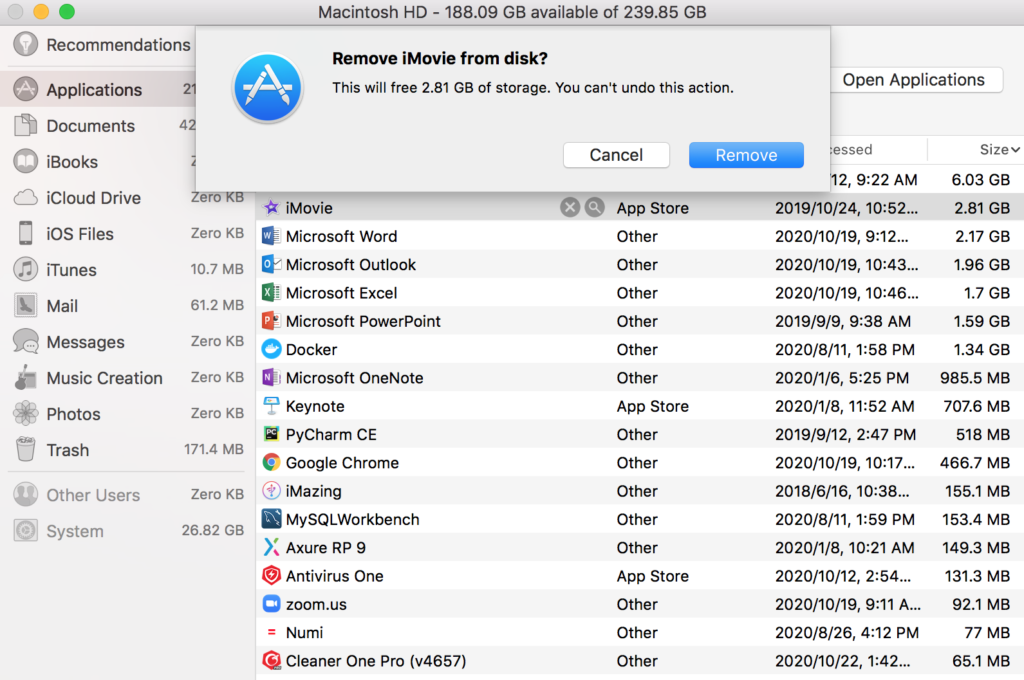
Task: Confirm by pressing the Remove button
Action: (746, 155)
